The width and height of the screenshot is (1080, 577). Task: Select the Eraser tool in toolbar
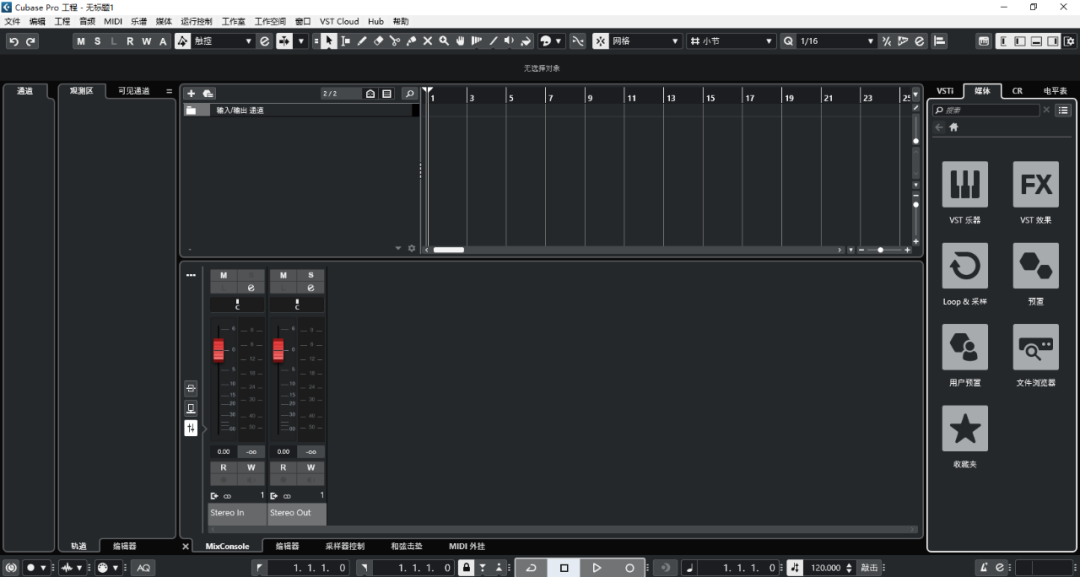(x=379, y=41)
